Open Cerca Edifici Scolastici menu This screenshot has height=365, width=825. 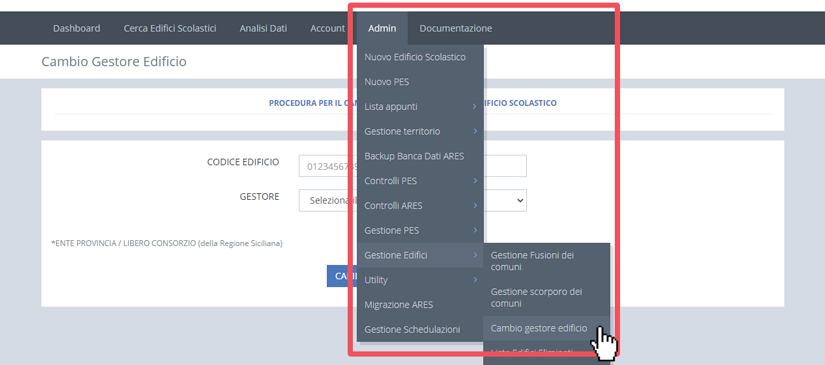click(x=170, y=28)
